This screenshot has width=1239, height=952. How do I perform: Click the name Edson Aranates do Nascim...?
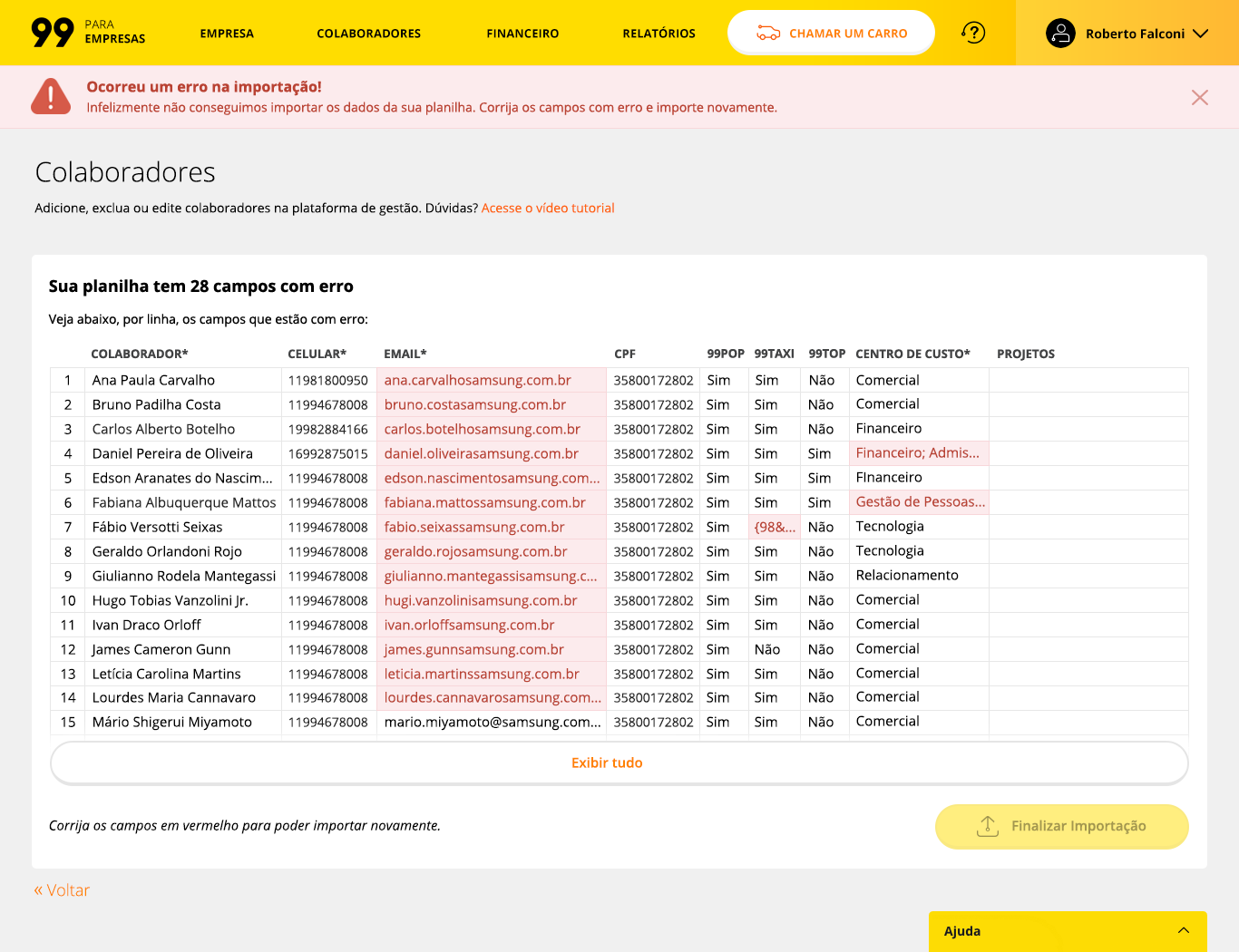[x=182, y=478]
